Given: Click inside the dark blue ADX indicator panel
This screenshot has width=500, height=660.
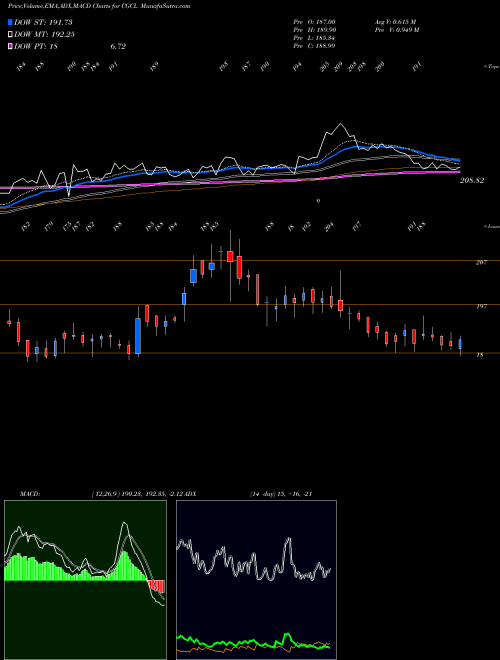Looking at the screenshot, I should (256, 580).
